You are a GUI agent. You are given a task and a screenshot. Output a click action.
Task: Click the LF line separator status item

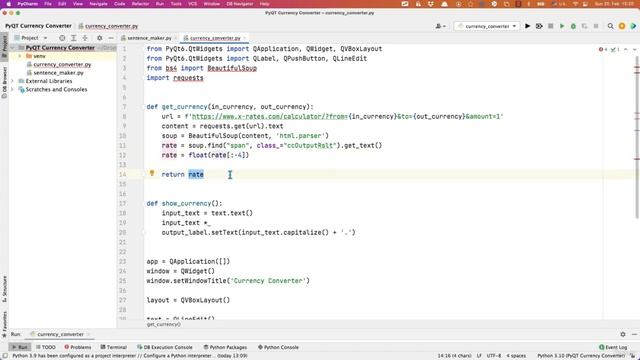[x=479, y=356]
